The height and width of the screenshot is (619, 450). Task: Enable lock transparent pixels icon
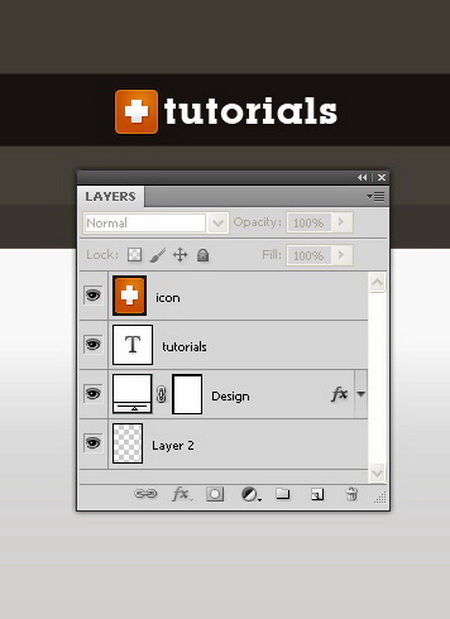click(x=135, y=255)
